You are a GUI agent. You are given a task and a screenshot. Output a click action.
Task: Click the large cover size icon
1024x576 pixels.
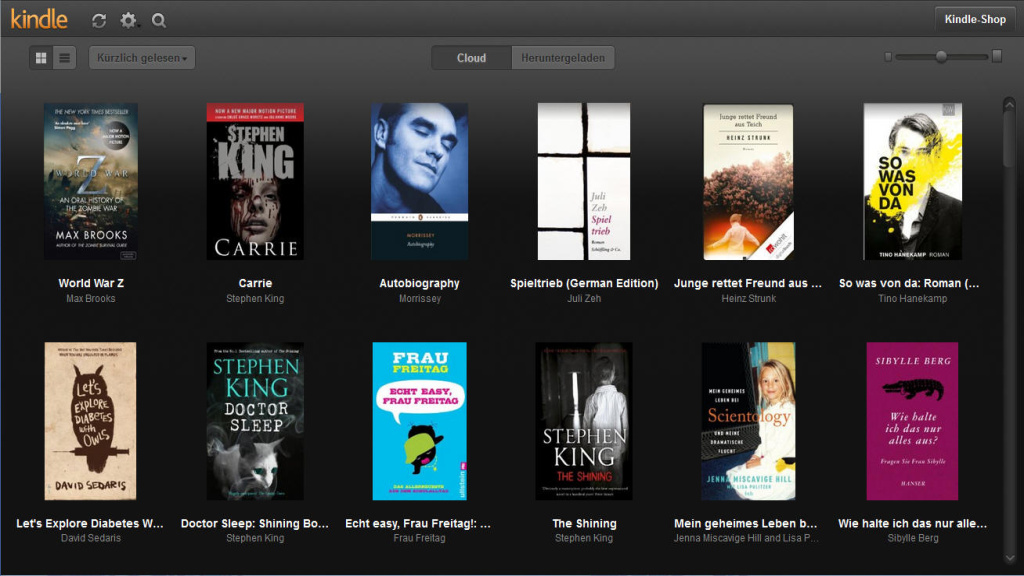click(997, 56)
